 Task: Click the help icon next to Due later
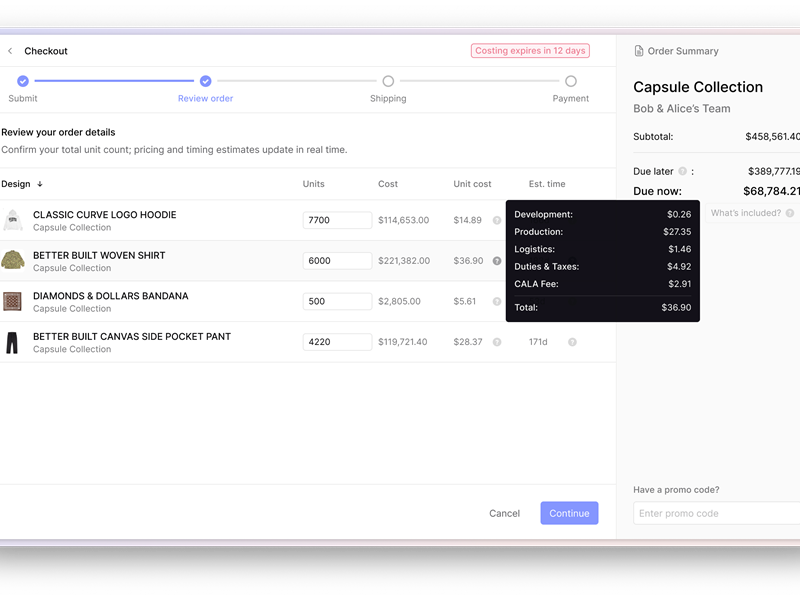[x=682, y=171]
